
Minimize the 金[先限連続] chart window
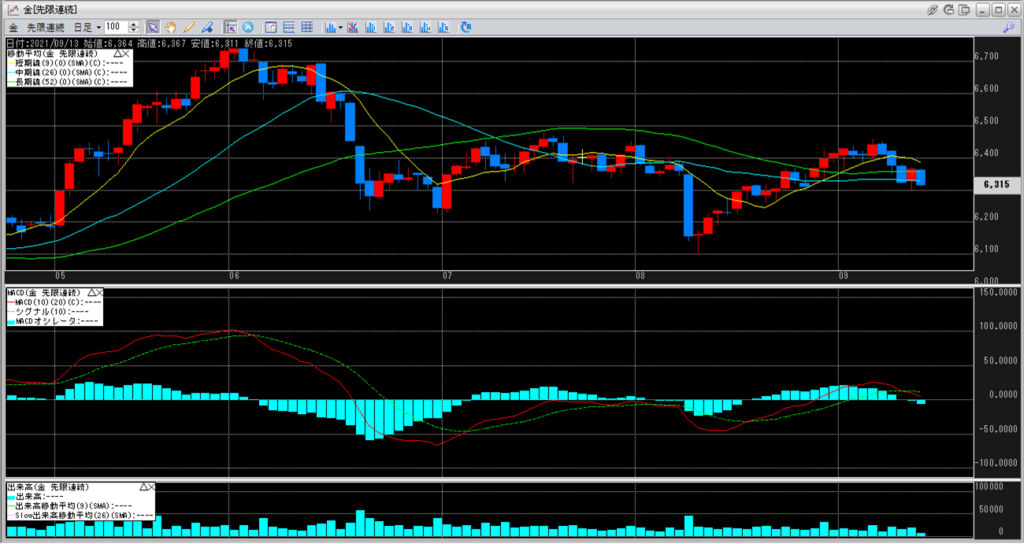click(982, 10)
